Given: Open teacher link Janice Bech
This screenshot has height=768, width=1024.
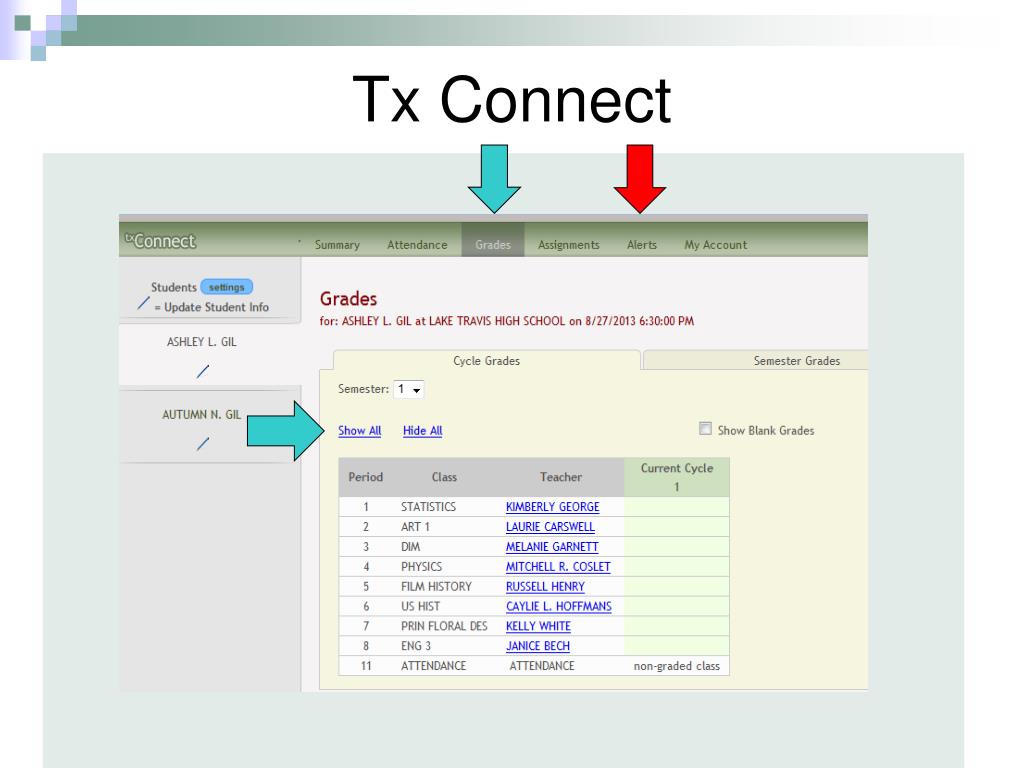Looking at the screenshot, I should click(537, 646).
